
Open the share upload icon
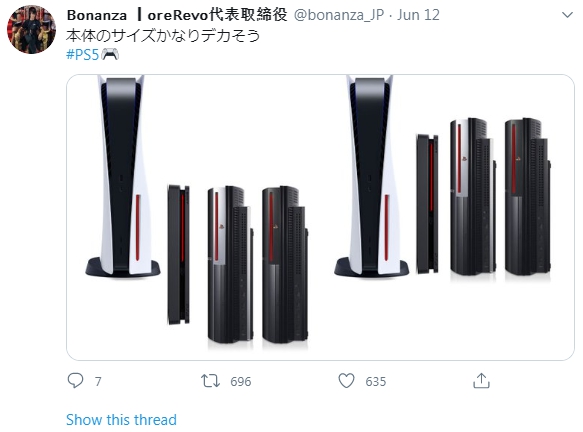[x=481, y=381]
